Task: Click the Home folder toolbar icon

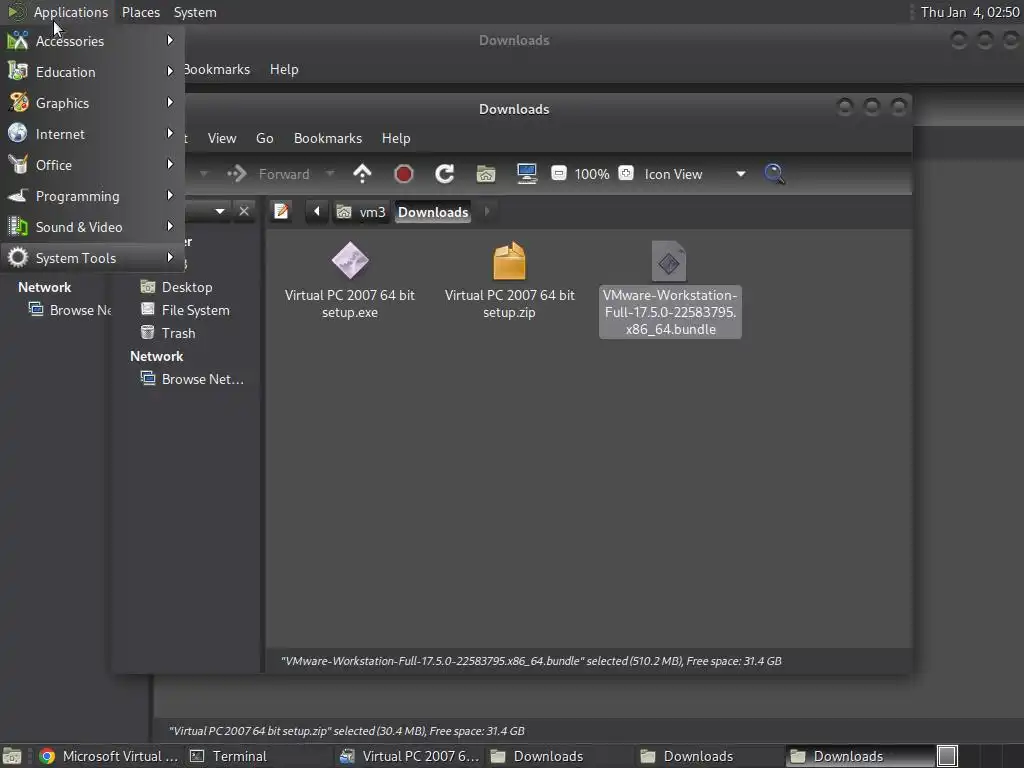Action: [x=486, y=174]
